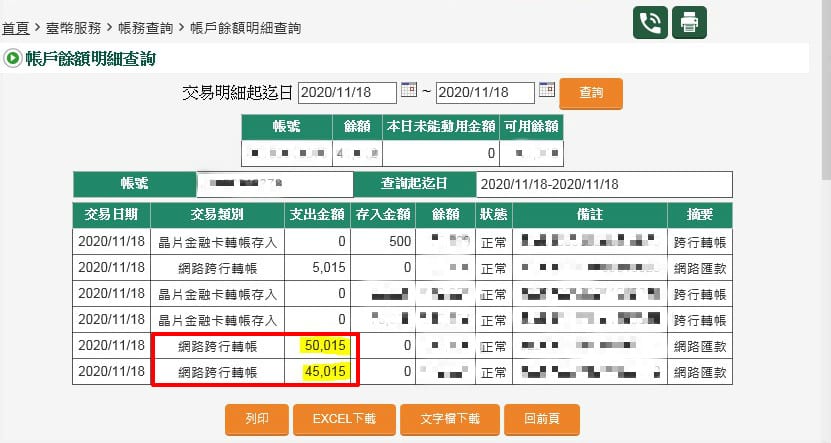Focus the end date input field
This screenshot has width=831, height=443.
pyautogui.click(x=485, y=93)
